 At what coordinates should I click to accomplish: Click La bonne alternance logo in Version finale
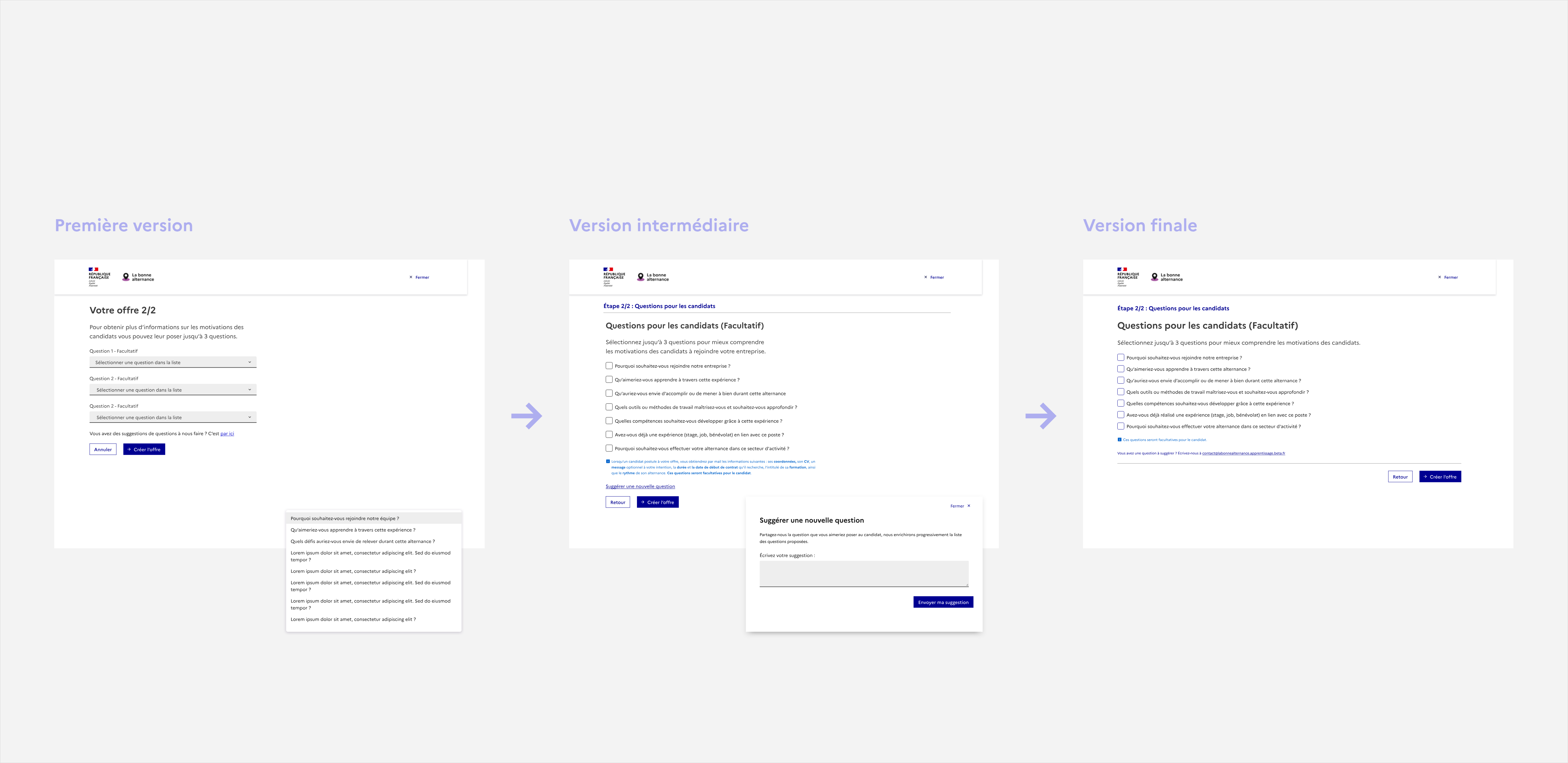[x=1167, y=277]
